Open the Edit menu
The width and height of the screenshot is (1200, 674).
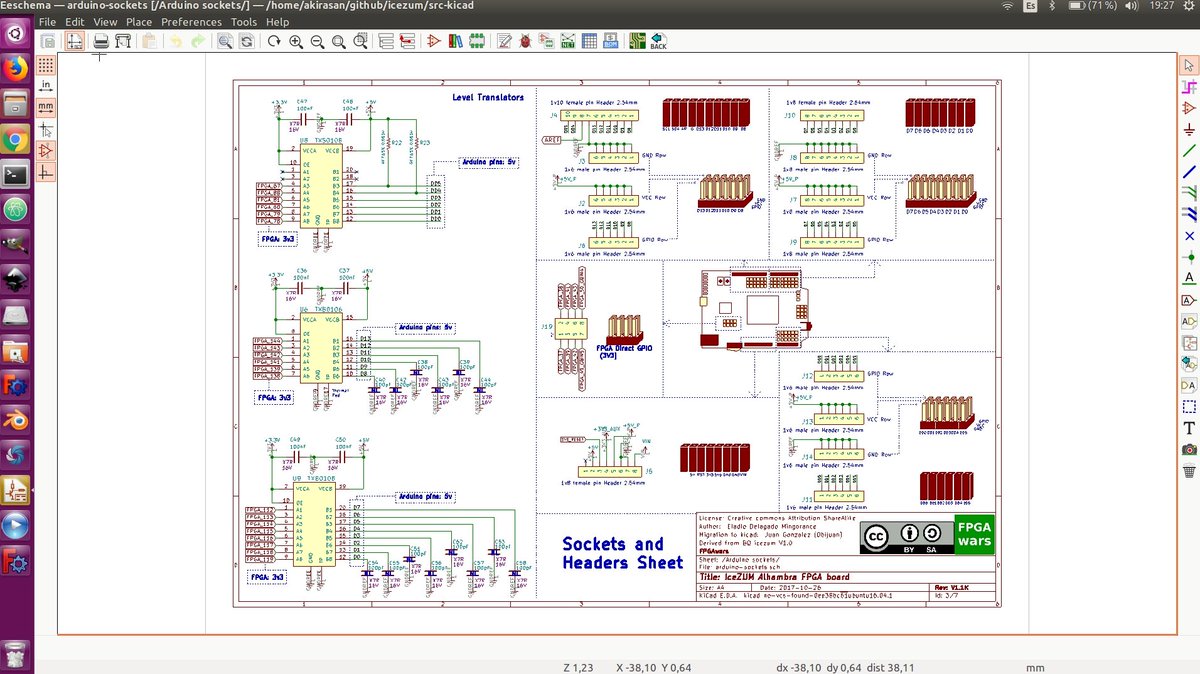pos(75,21)
